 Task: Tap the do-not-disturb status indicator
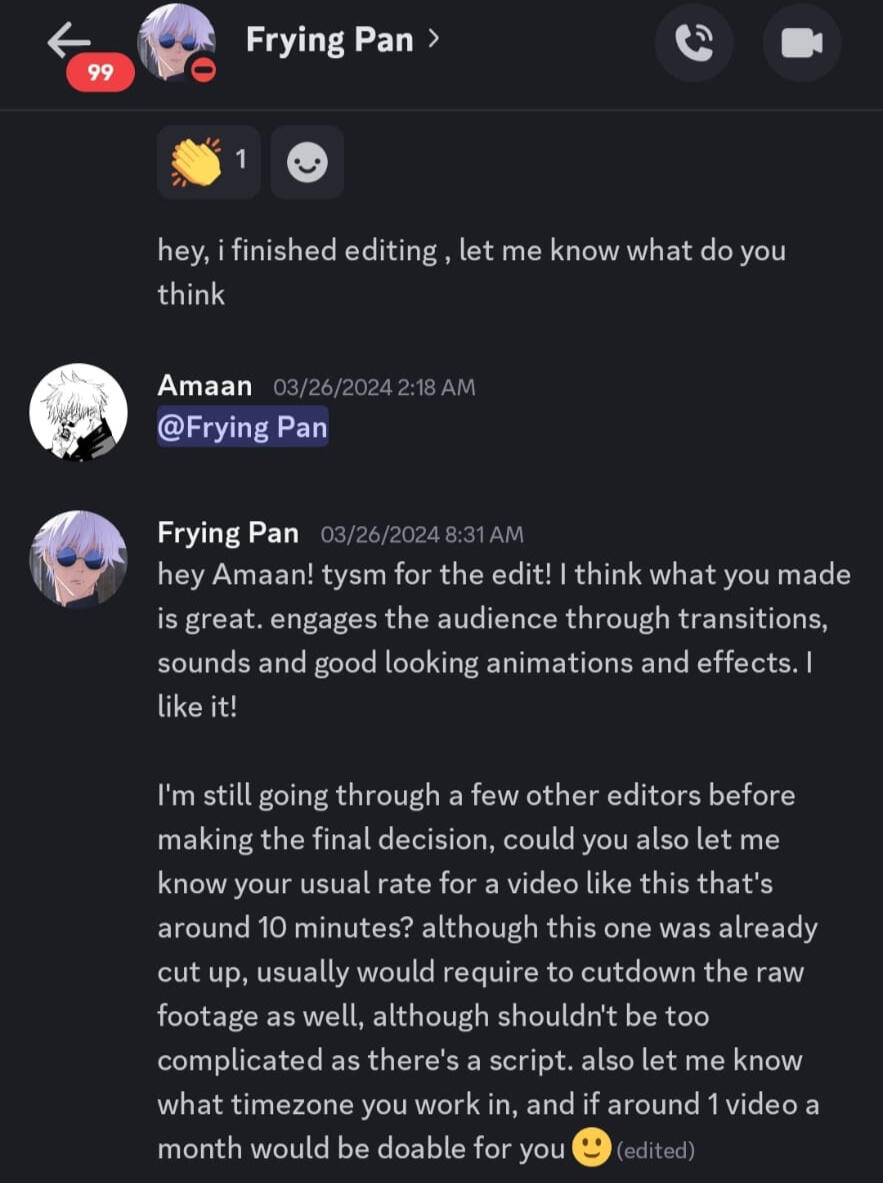point(202,72)
